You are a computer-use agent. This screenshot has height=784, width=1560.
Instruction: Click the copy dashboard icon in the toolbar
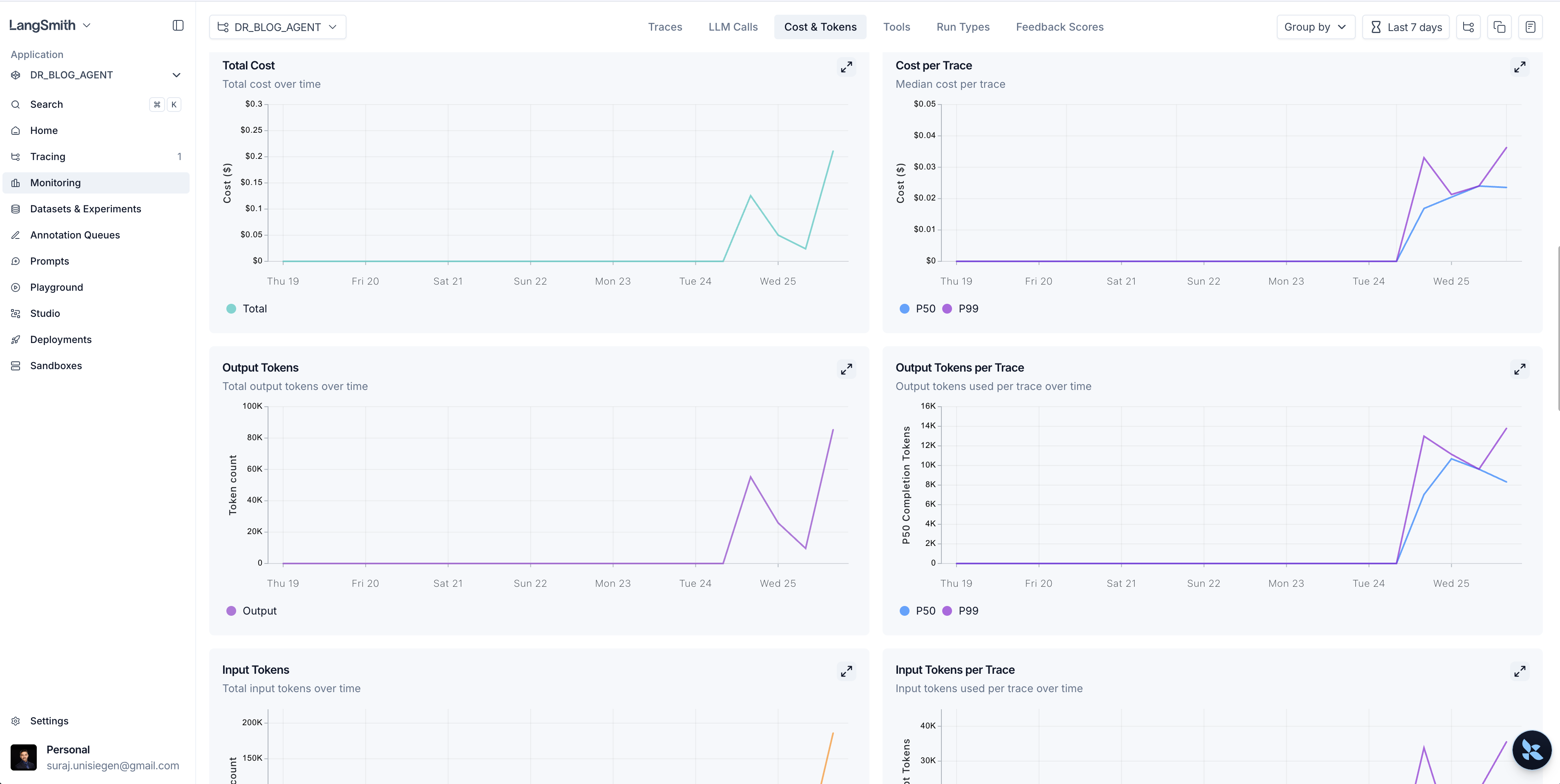(x=1500, y=27)
